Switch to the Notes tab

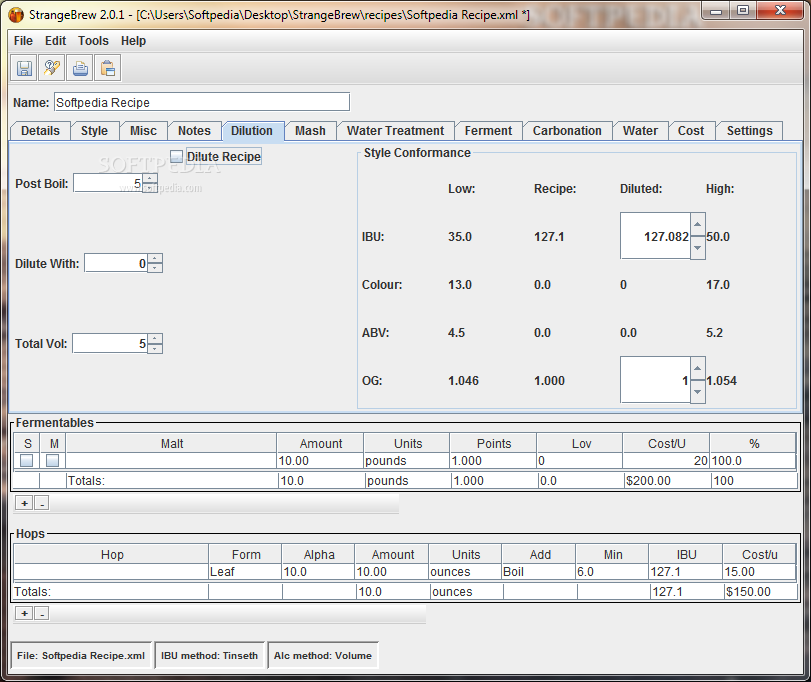click(x=194, y=131)
